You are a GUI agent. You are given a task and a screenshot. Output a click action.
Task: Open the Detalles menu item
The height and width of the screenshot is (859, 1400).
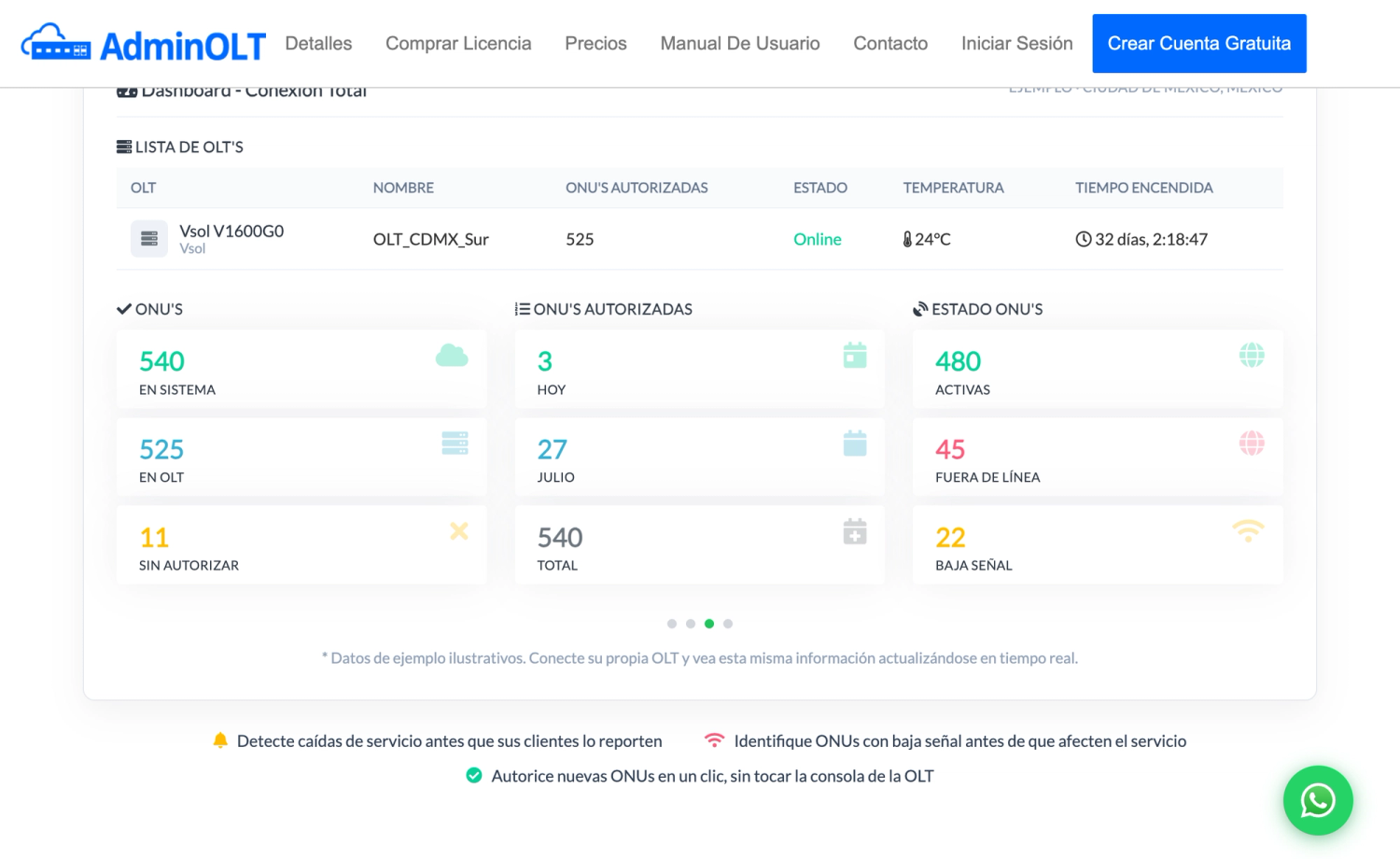[318, 43]
